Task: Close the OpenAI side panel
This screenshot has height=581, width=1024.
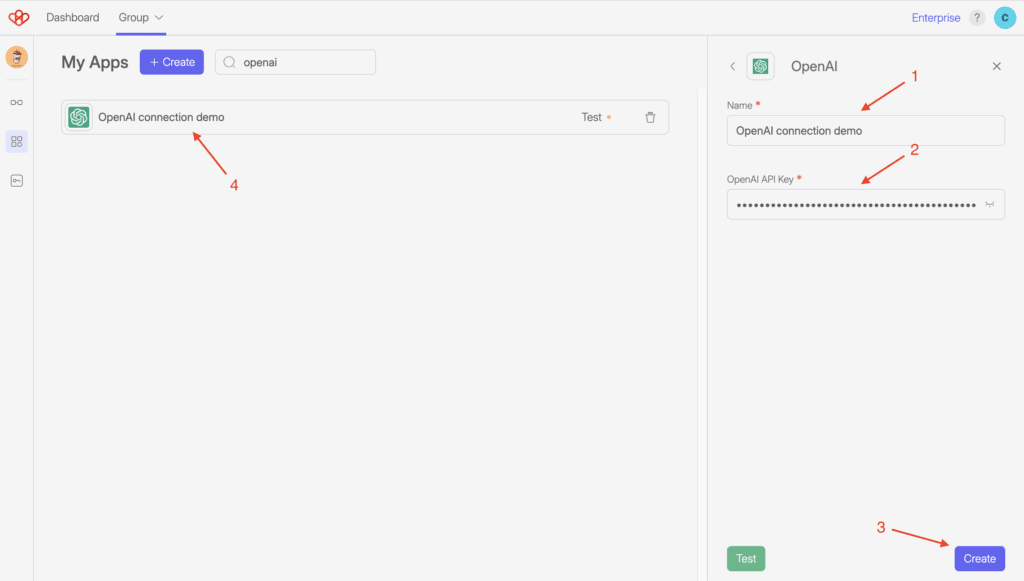Action: (997, 66)
